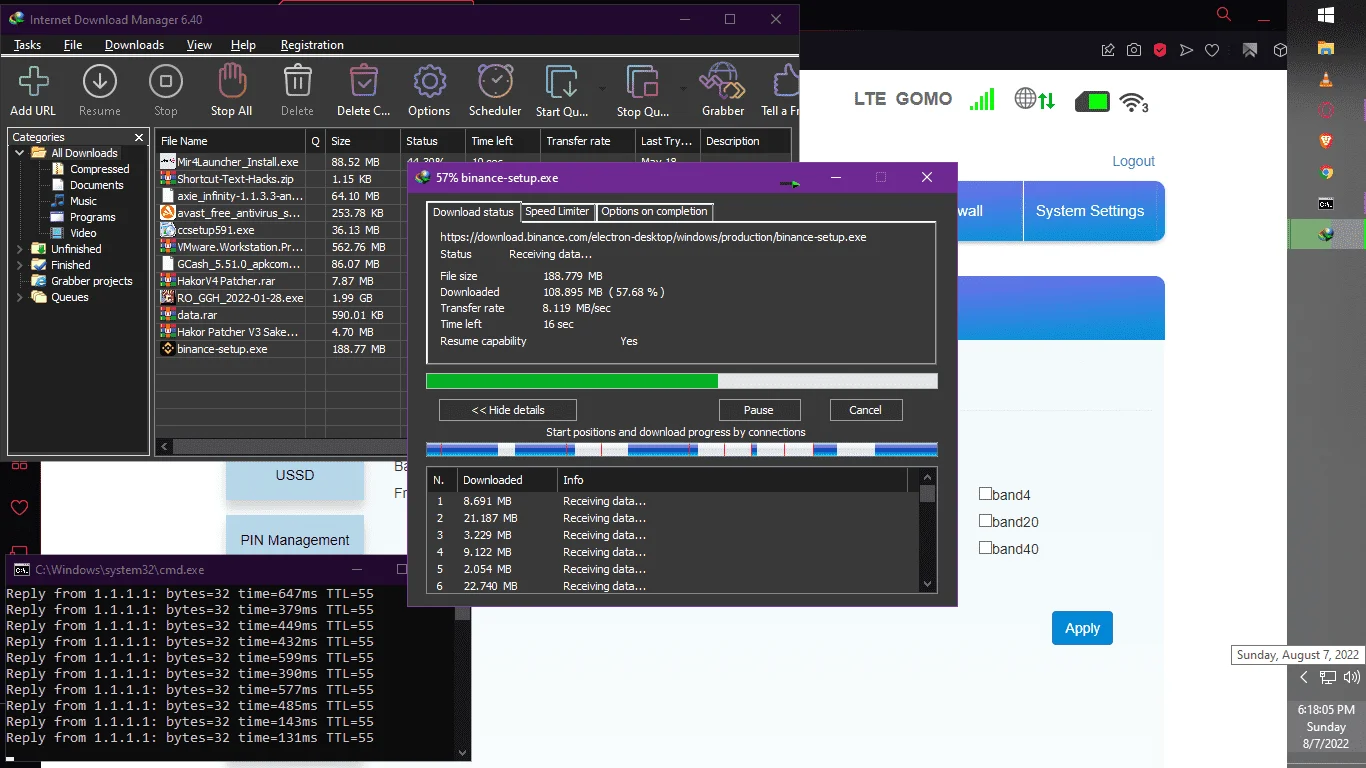The image size is (1366, 768).
Task: Click the connections progress segment bar
Action: tap(682, 450)
